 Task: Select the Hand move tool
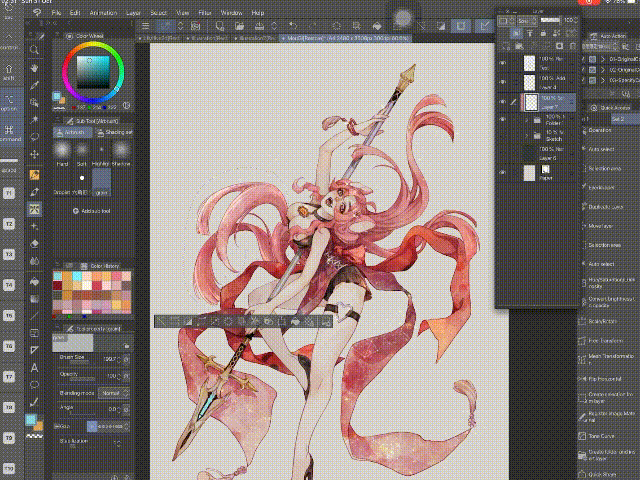point(34,68)
